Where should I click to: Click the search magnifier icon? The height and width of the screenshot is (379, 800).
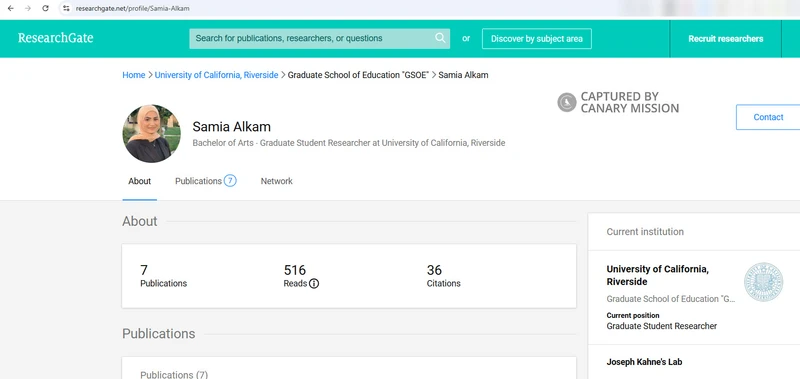[440, 38]
